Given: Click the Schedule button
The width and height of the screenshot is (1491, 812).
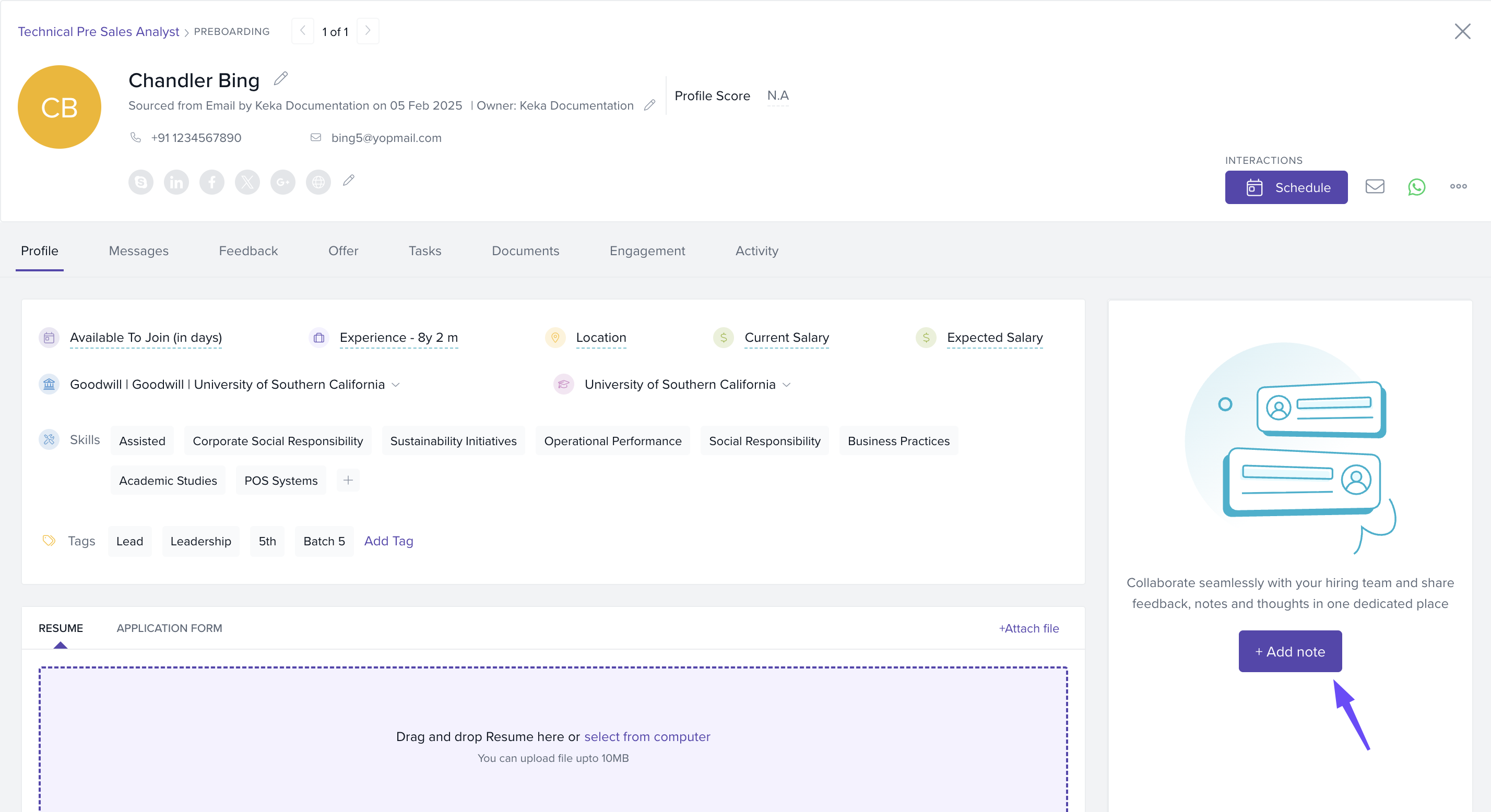Looking at the screenshot, I should (1285, 187).
